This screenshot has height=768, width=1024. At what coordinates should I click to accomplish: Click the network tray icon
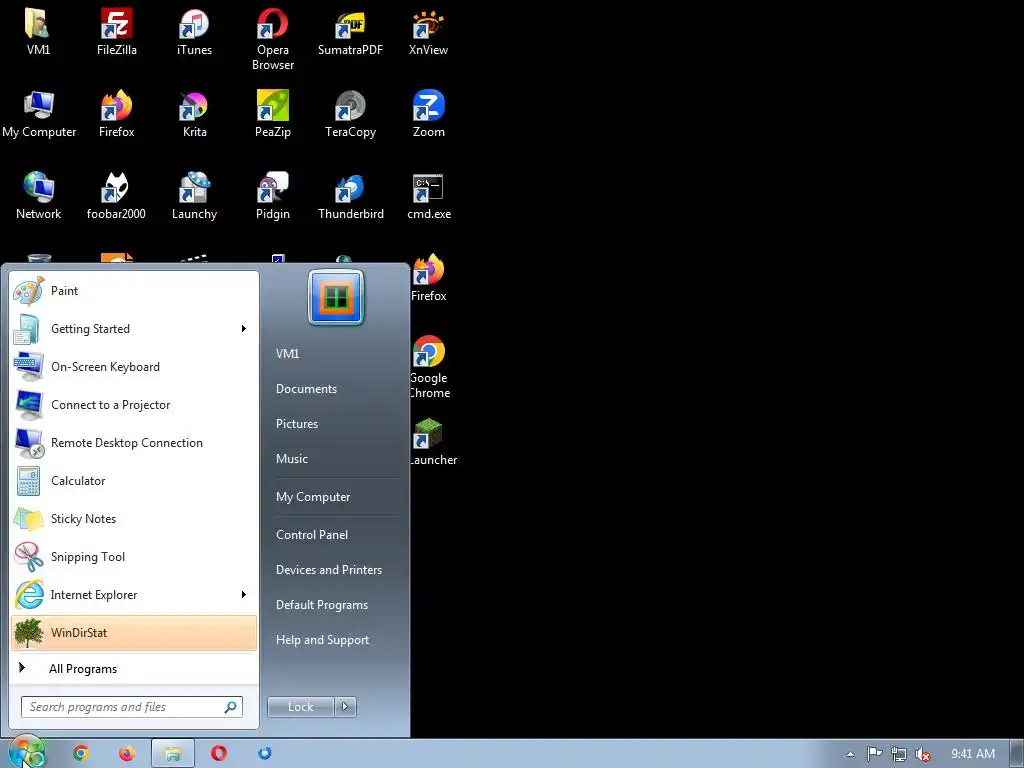coord(899,754)
